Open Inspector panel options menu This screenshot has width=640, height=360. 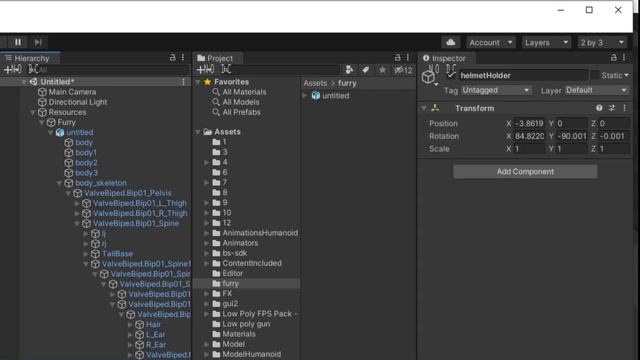click(x=624, y=58)
